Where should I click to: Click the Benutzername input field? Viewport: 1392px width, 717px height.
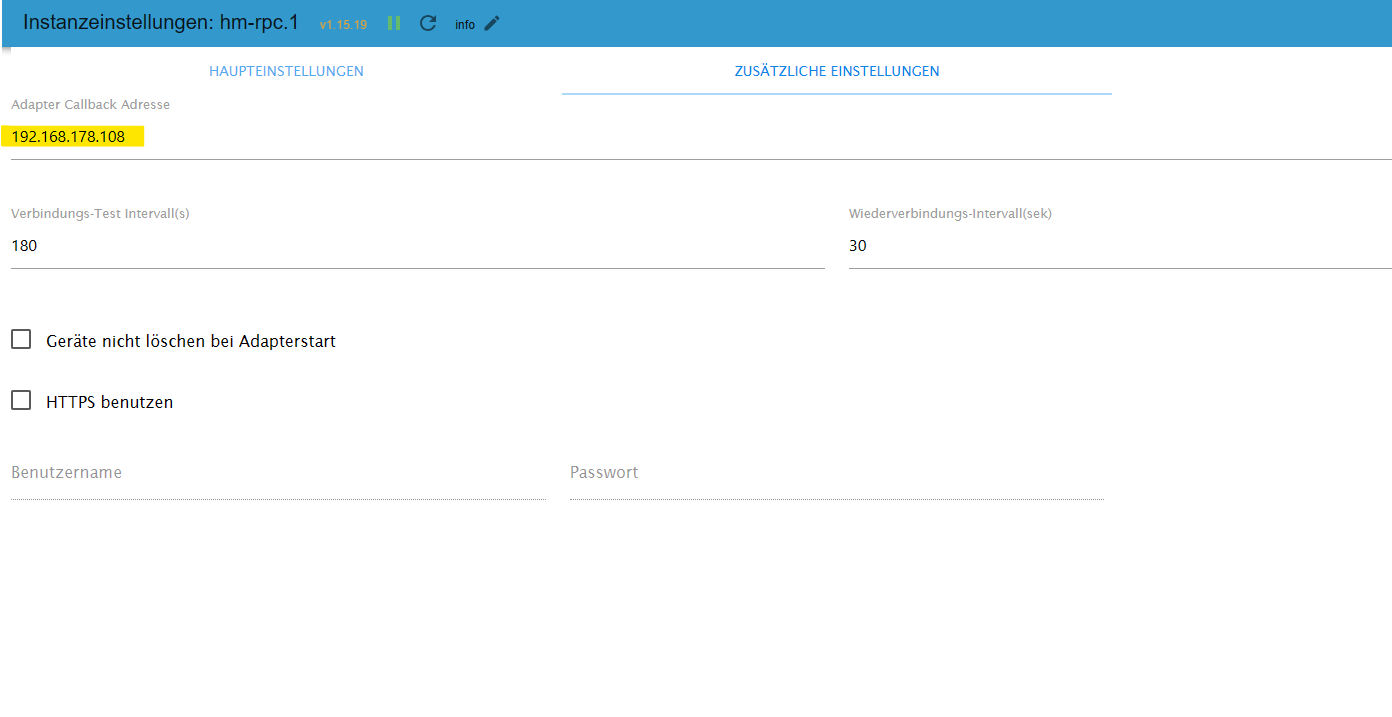tap(278, 473)
